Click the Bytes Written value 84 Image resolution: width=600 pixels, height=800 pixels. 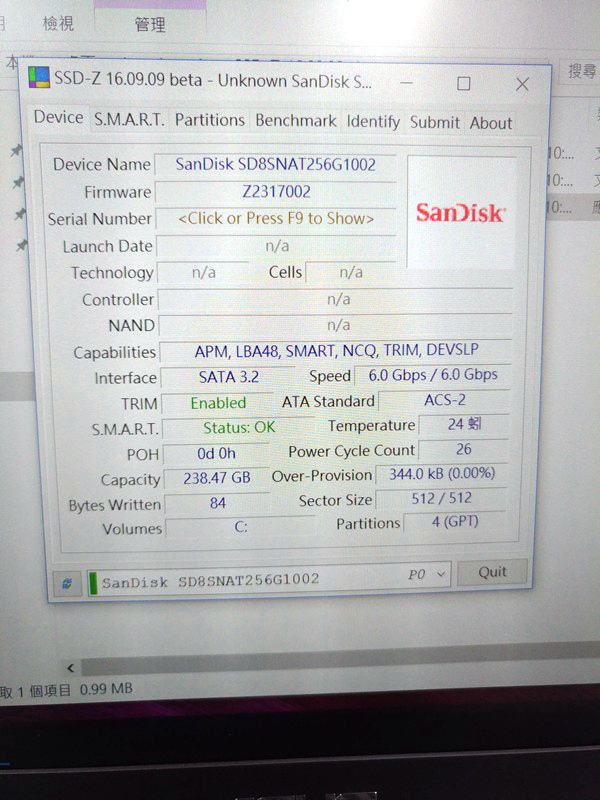click(x=217, y=503)
